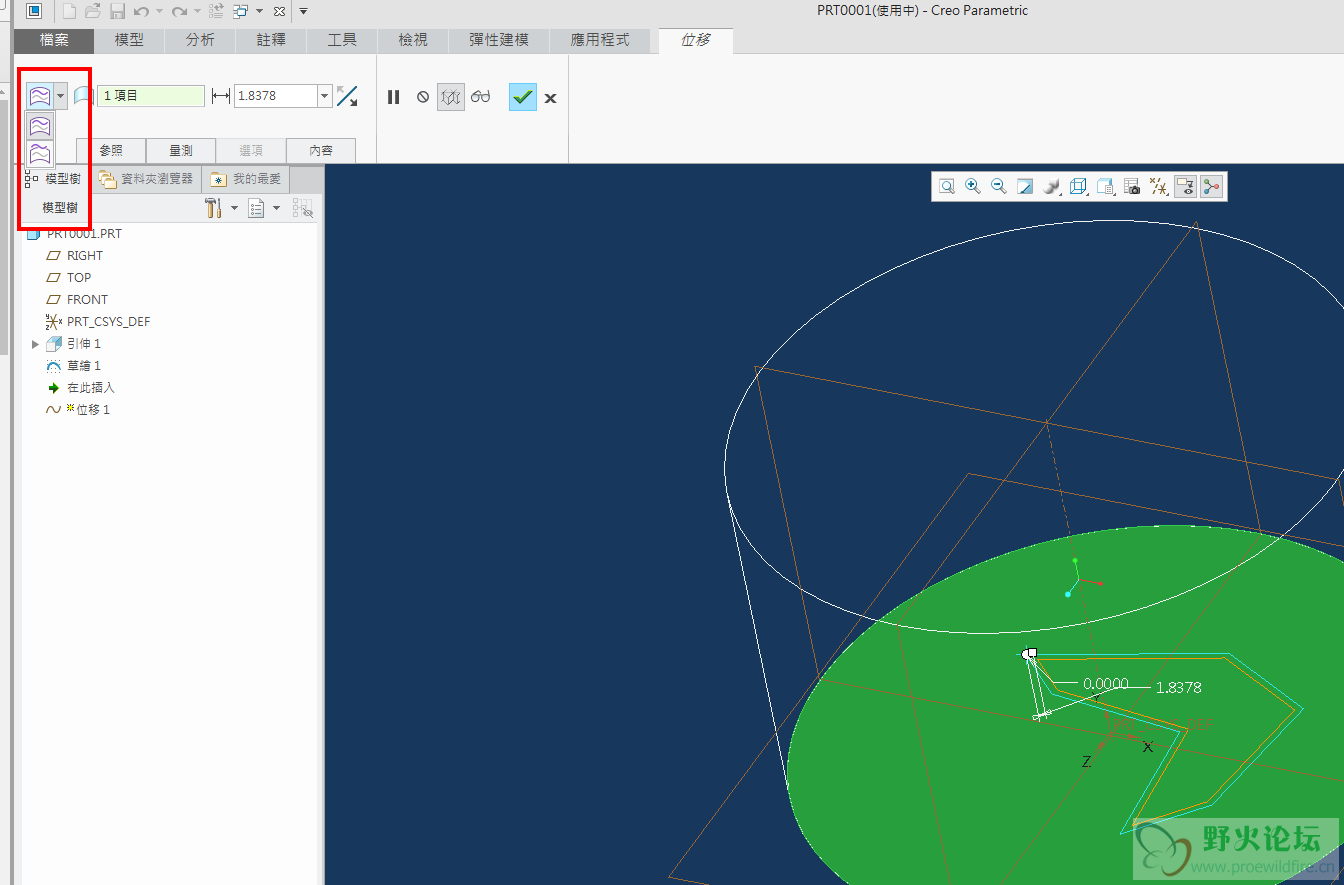Open the display style wireframe dropdown
The height and width of the screenshot is (885, 1344).
(1078, 186)
